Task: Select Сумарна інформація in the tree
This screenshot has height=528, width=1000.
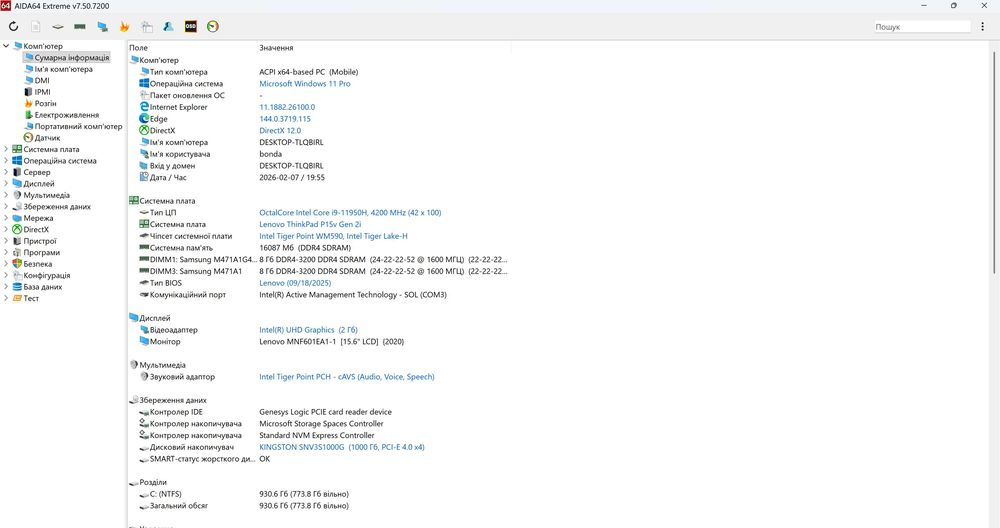Action: (x=71, y=57)
